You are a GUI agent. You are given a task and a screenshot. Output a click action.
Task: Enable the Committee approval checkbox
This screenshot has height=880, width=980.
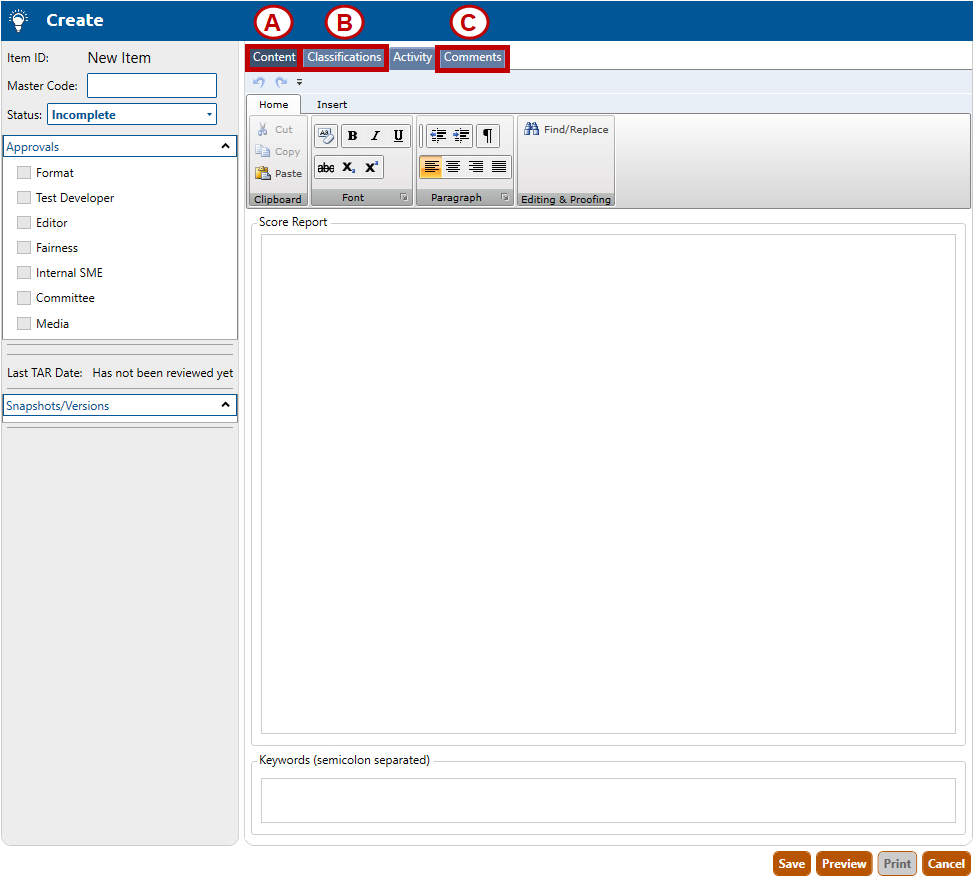[x=24, y=298]
